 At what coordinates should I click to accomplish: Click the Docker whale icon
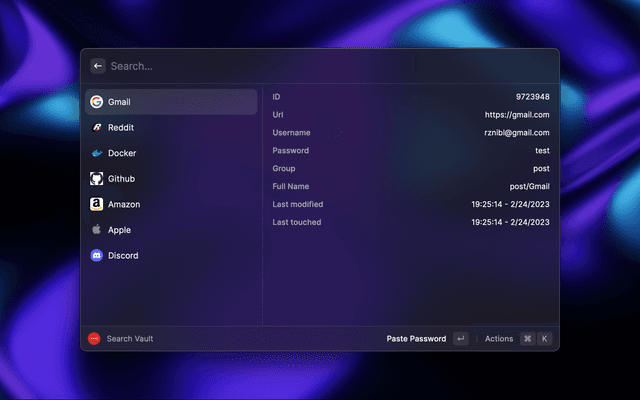coord(97,154)
